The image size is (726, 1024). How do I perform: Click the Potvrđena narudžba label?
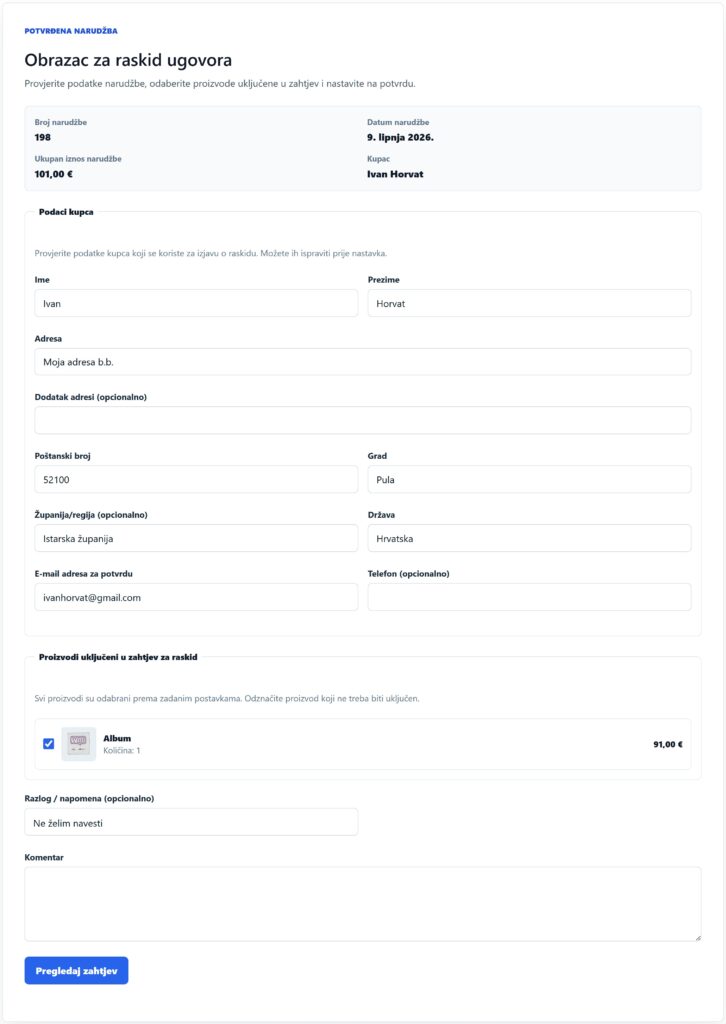(x=71, y=31)
